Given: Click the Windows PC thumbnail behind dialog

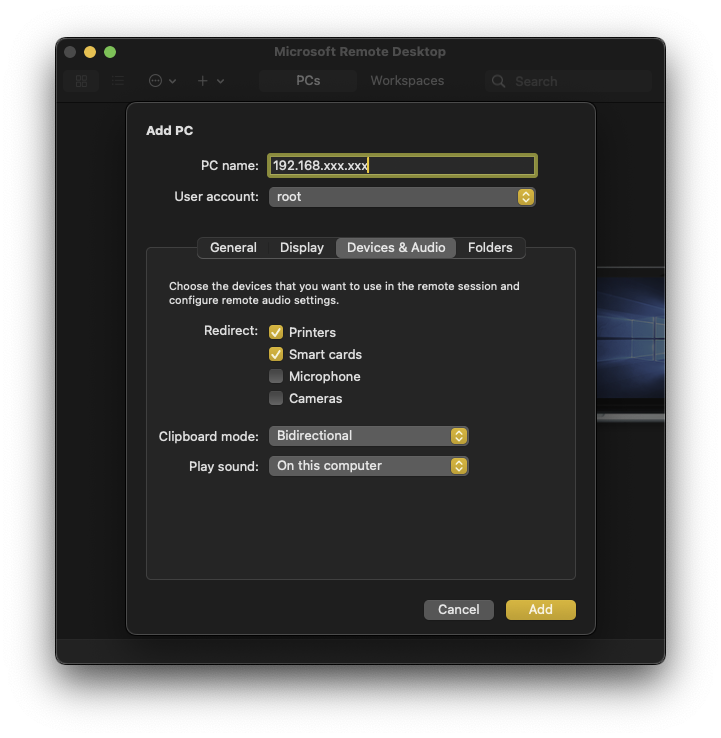Looking at the screenshot, I should [631, 344].
